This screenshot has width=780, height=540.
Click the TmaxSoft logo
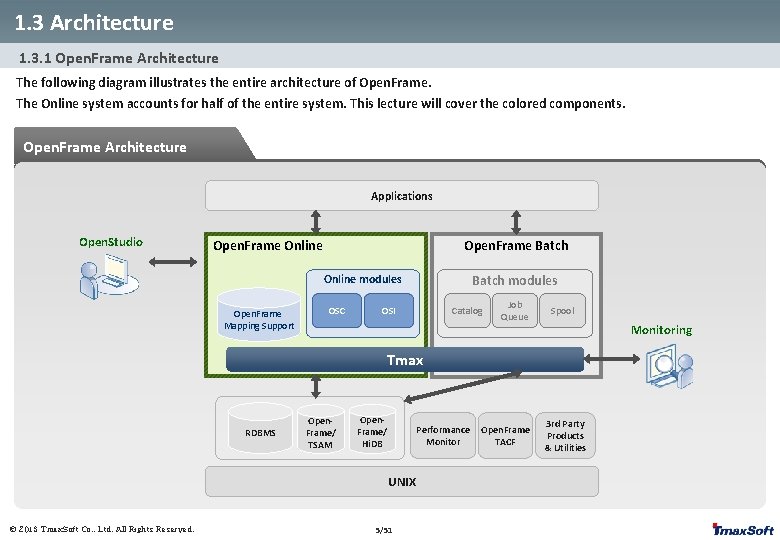[x=743, y=530]
